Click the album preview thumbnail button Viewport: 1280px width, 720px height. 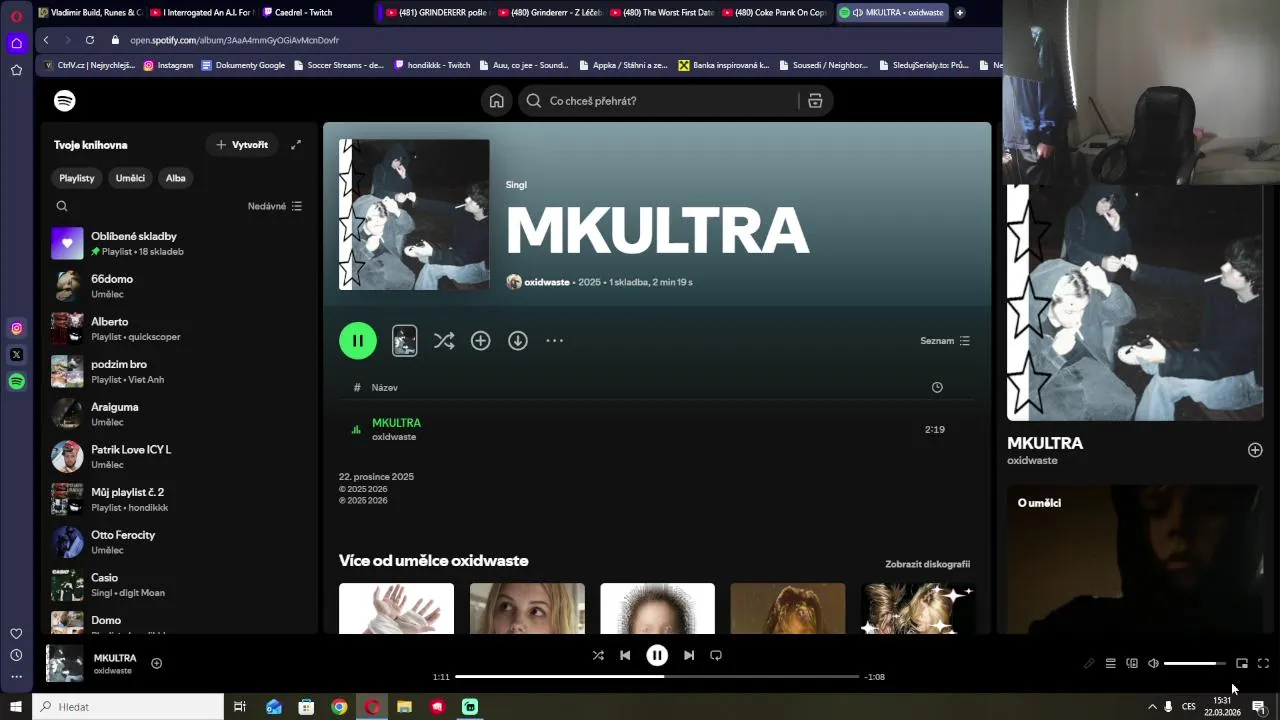[404, 341]
